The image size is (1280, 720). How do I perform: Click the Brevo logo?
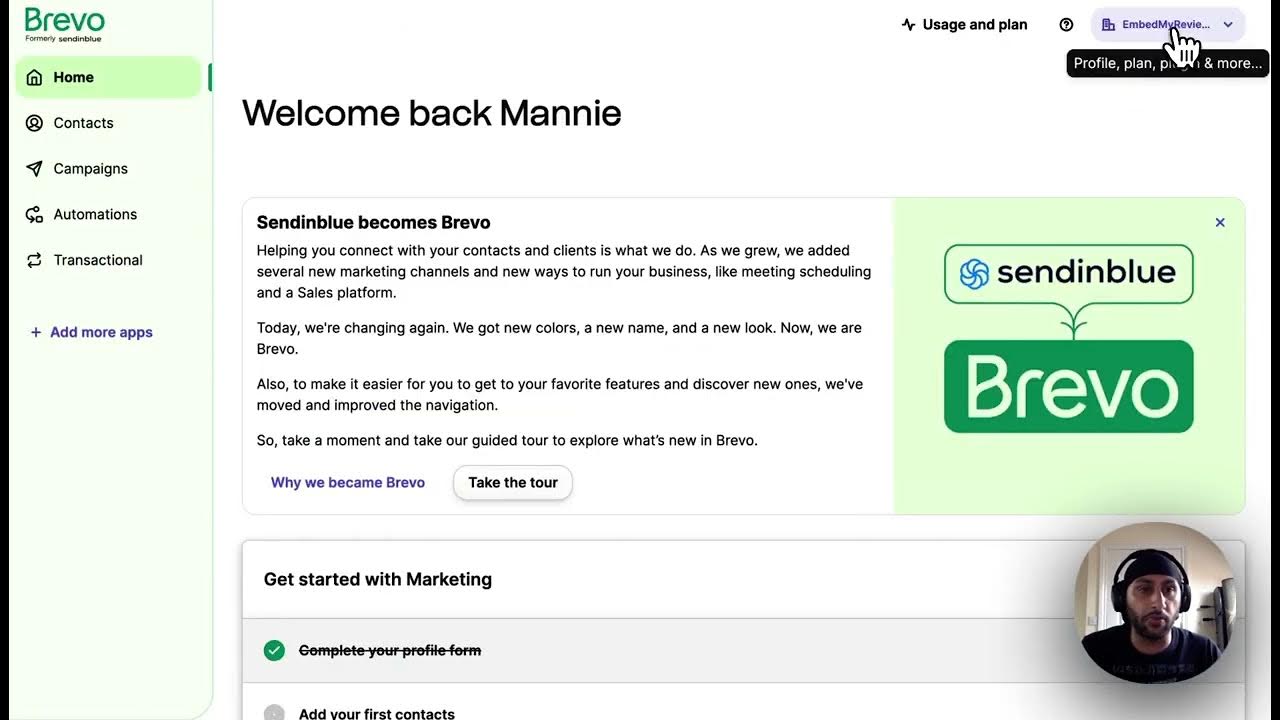point(64,24)
